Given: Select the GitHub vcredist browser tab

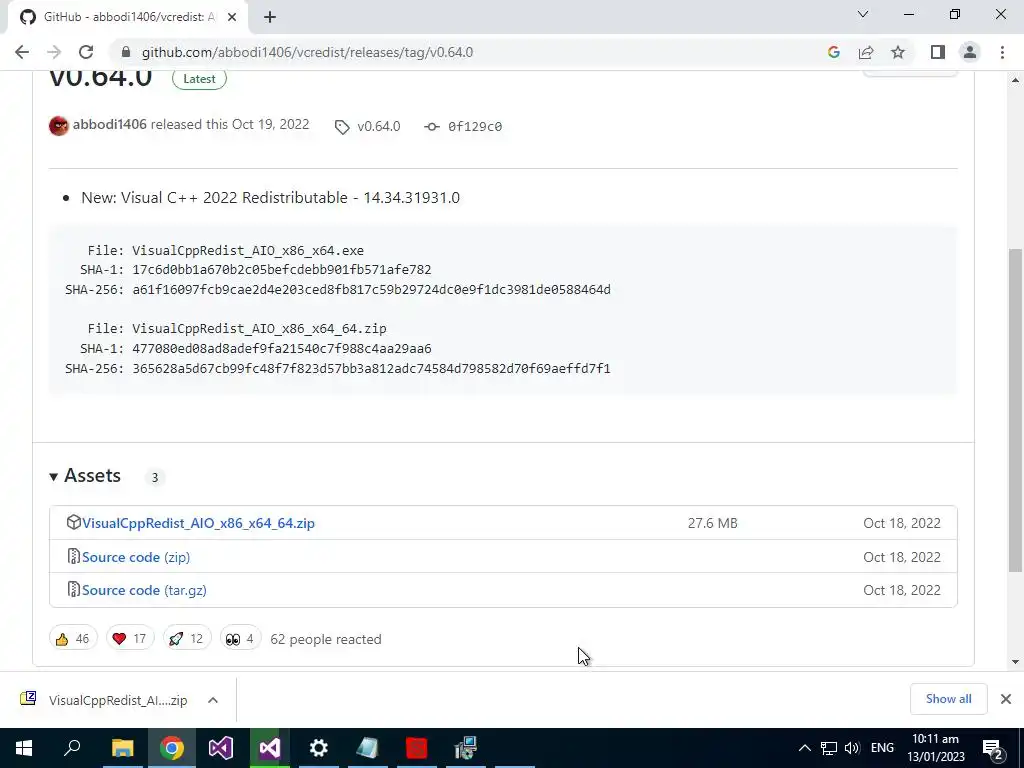Looking at the screenshot, I should click(x=128, y=17).
